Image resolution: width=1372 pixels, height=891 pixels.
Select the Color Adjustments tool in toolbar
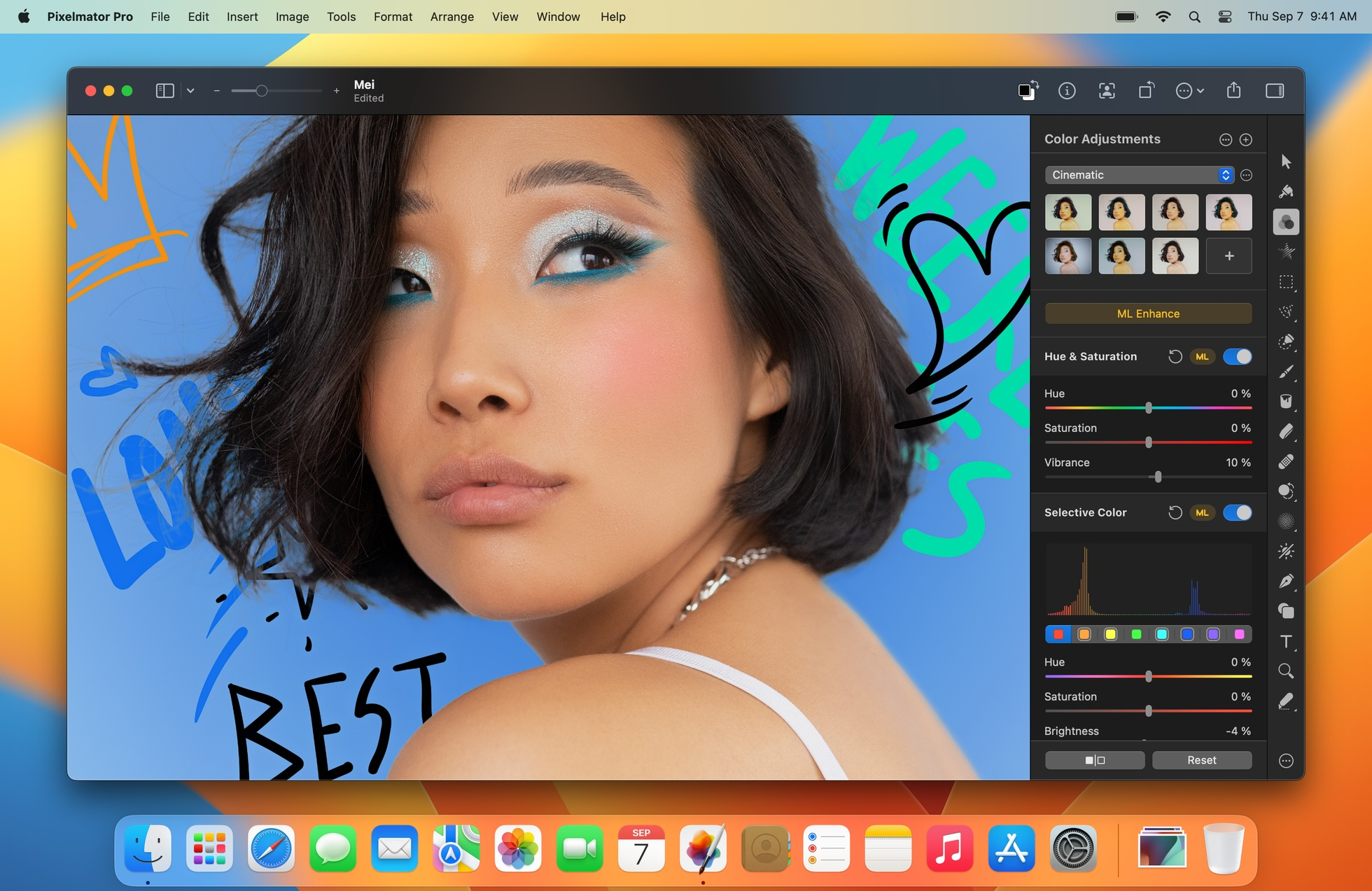coord(1286,222)
